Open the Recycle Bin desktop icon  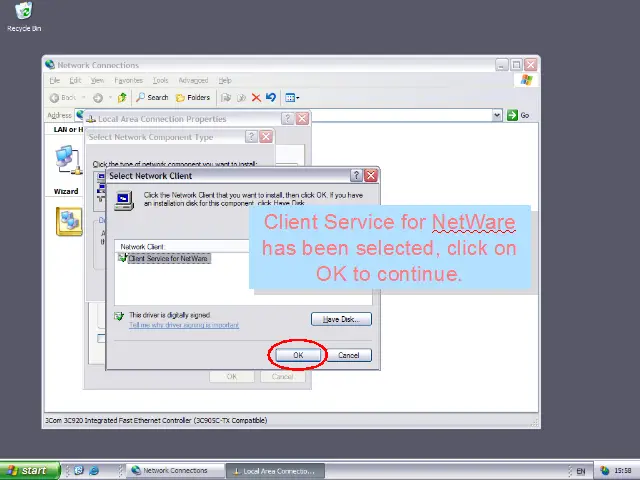click(24, 16)
